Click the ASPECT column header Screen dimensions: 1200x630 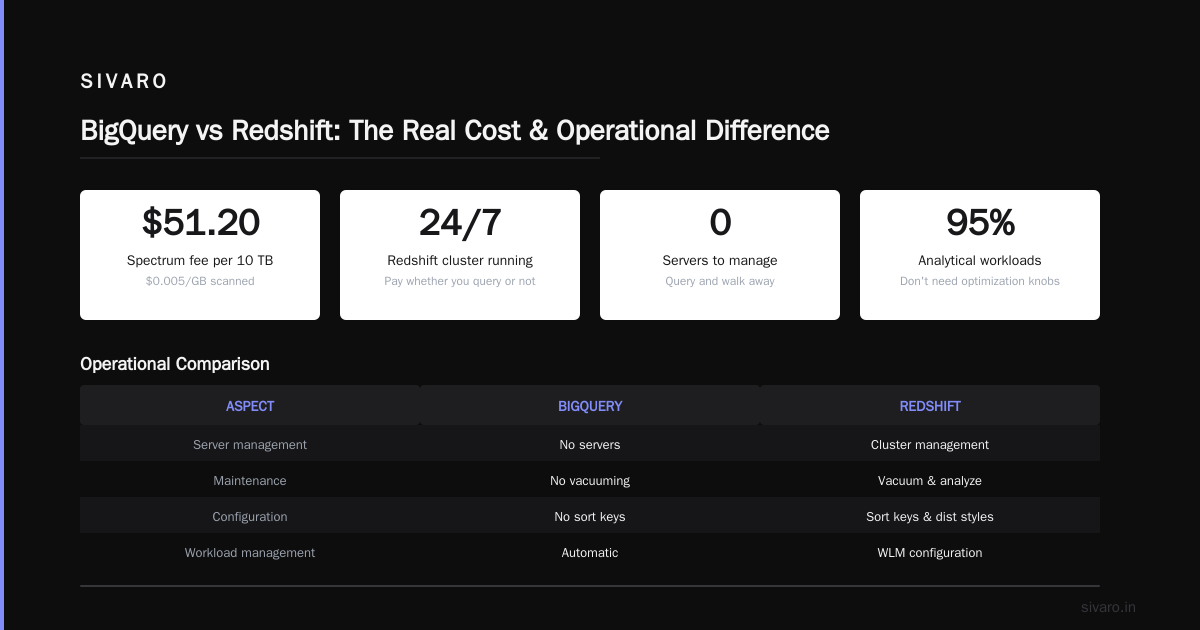[x=250, y=406]
